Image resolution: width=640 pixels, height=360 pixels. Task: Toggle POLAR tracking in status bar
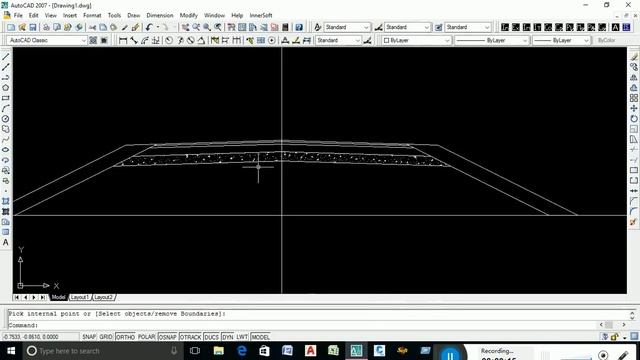pyautogui.click(x=146, y=337)
